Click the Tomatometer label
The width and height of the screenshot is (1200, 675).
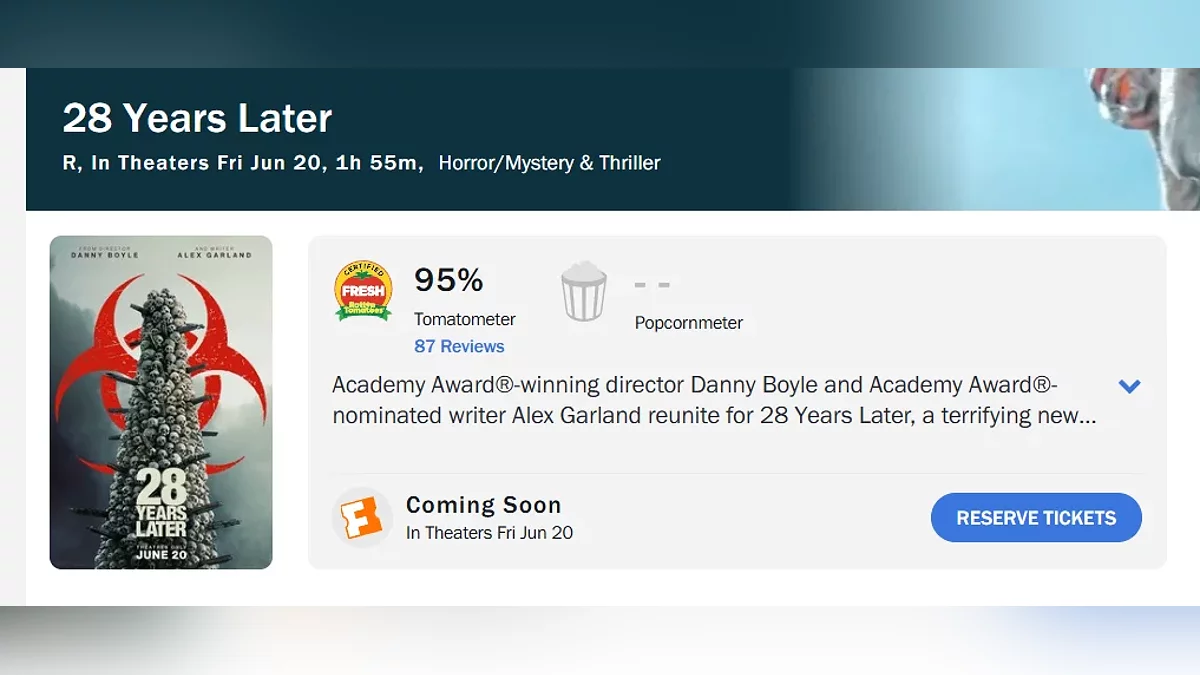(465, 319)
